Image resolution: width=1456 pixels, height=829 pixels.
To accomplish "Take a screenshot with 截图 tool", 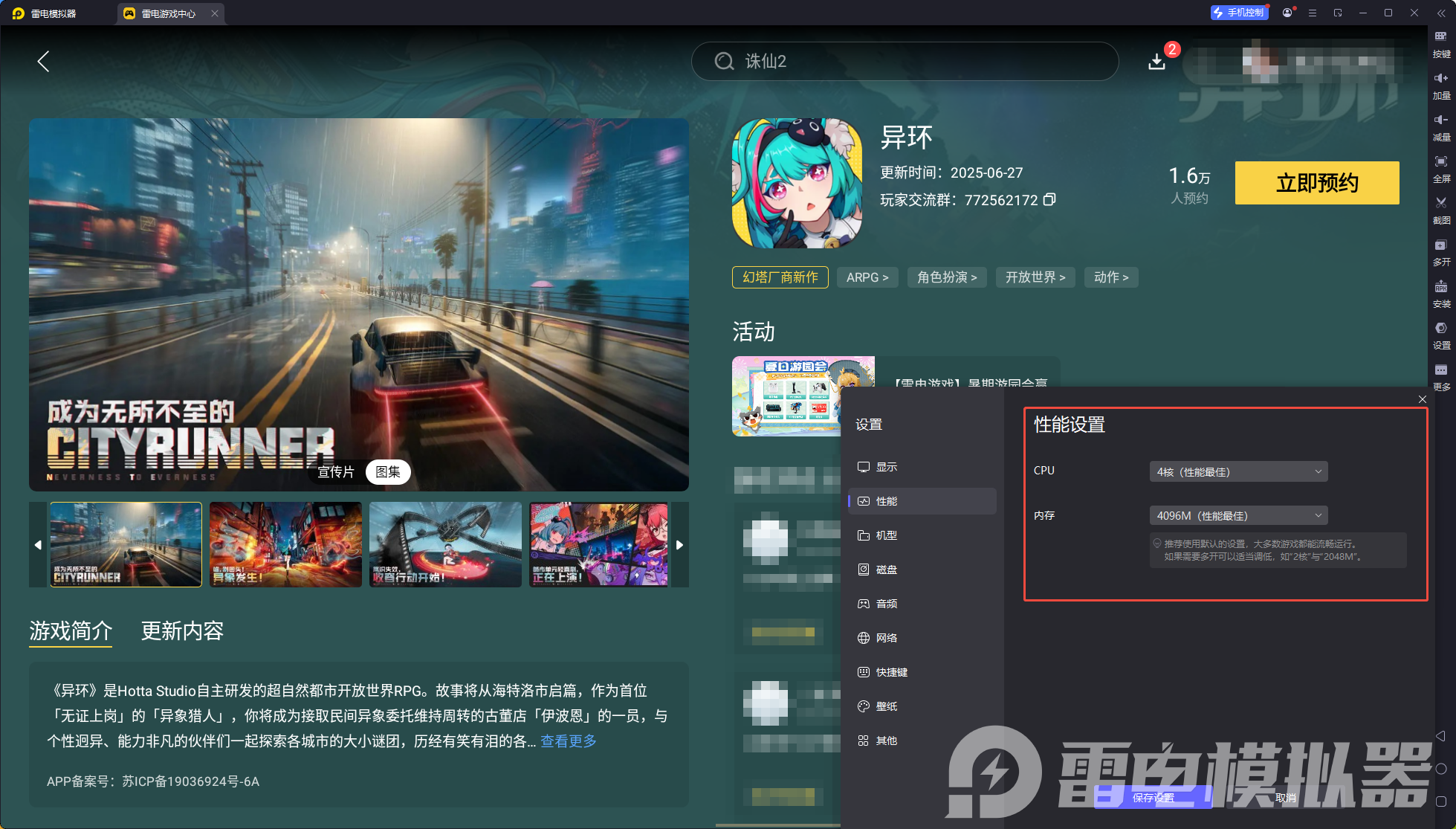I will pyautogui.click(x=1440, y=210).
